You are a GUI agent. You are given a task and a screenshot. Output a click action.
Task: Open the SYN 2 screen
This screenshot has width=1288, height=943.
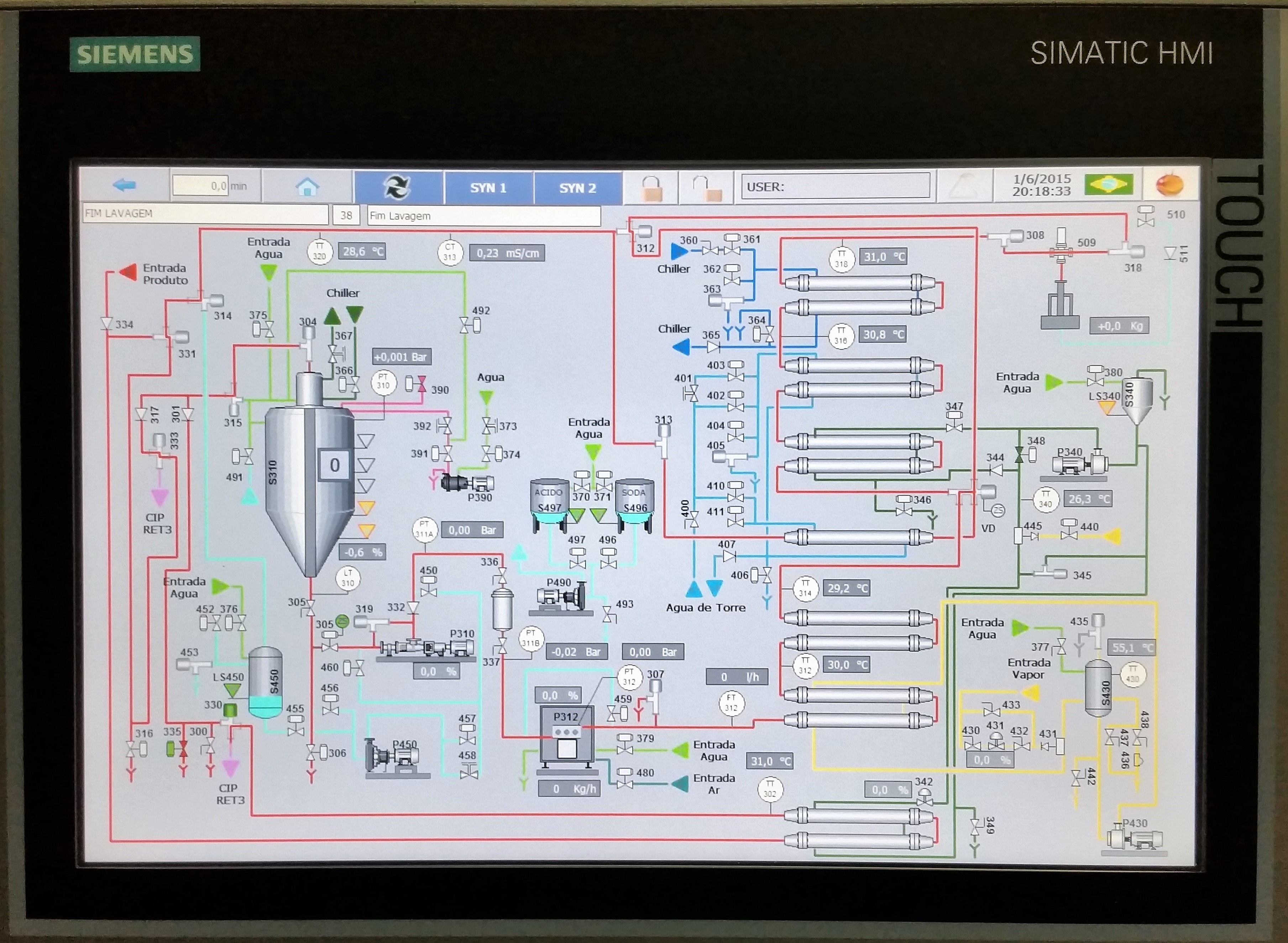[578, 188]
